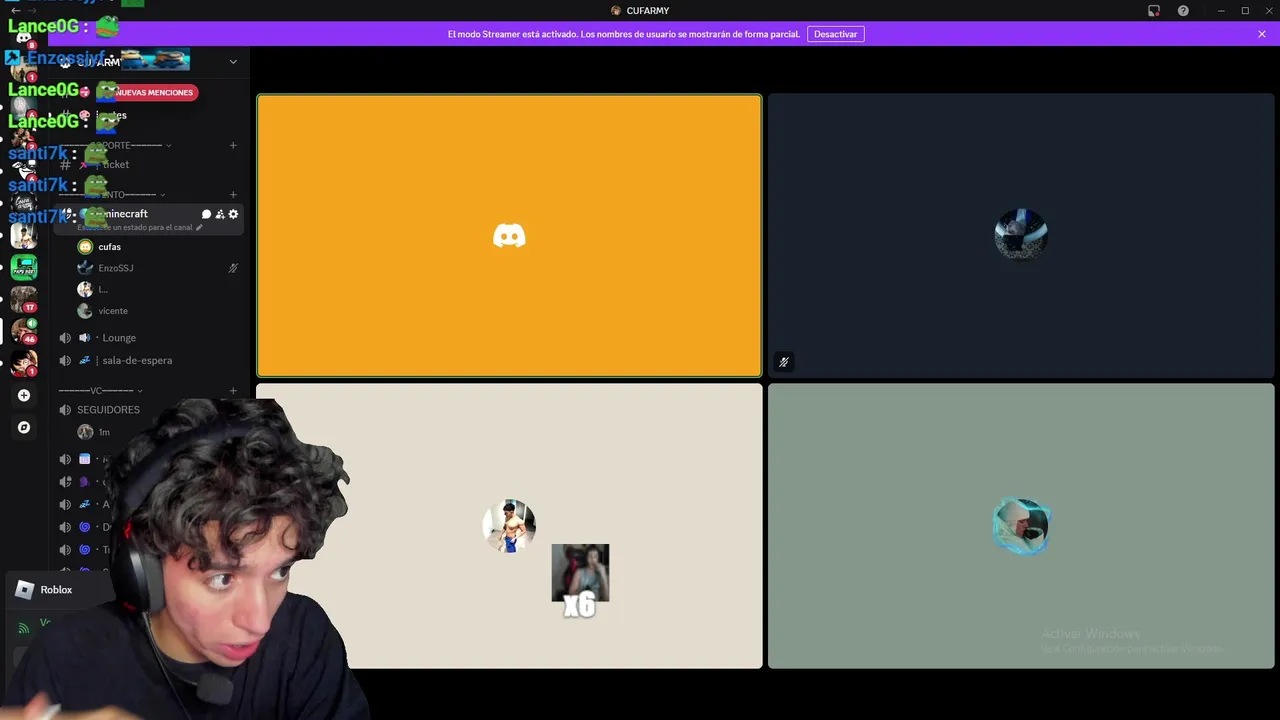
Task: Click avatar in dark top-right tile
Action: click(1021, 236)
